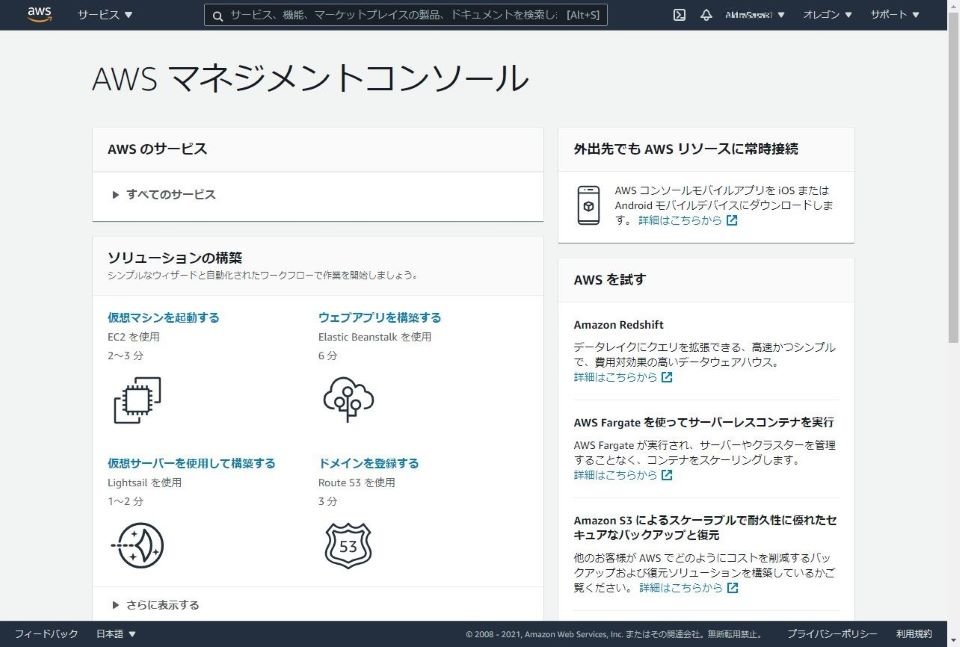Screen dimensions: 960x647
Task: Open the オレゴン region dropdown
Action: [827, 15]
